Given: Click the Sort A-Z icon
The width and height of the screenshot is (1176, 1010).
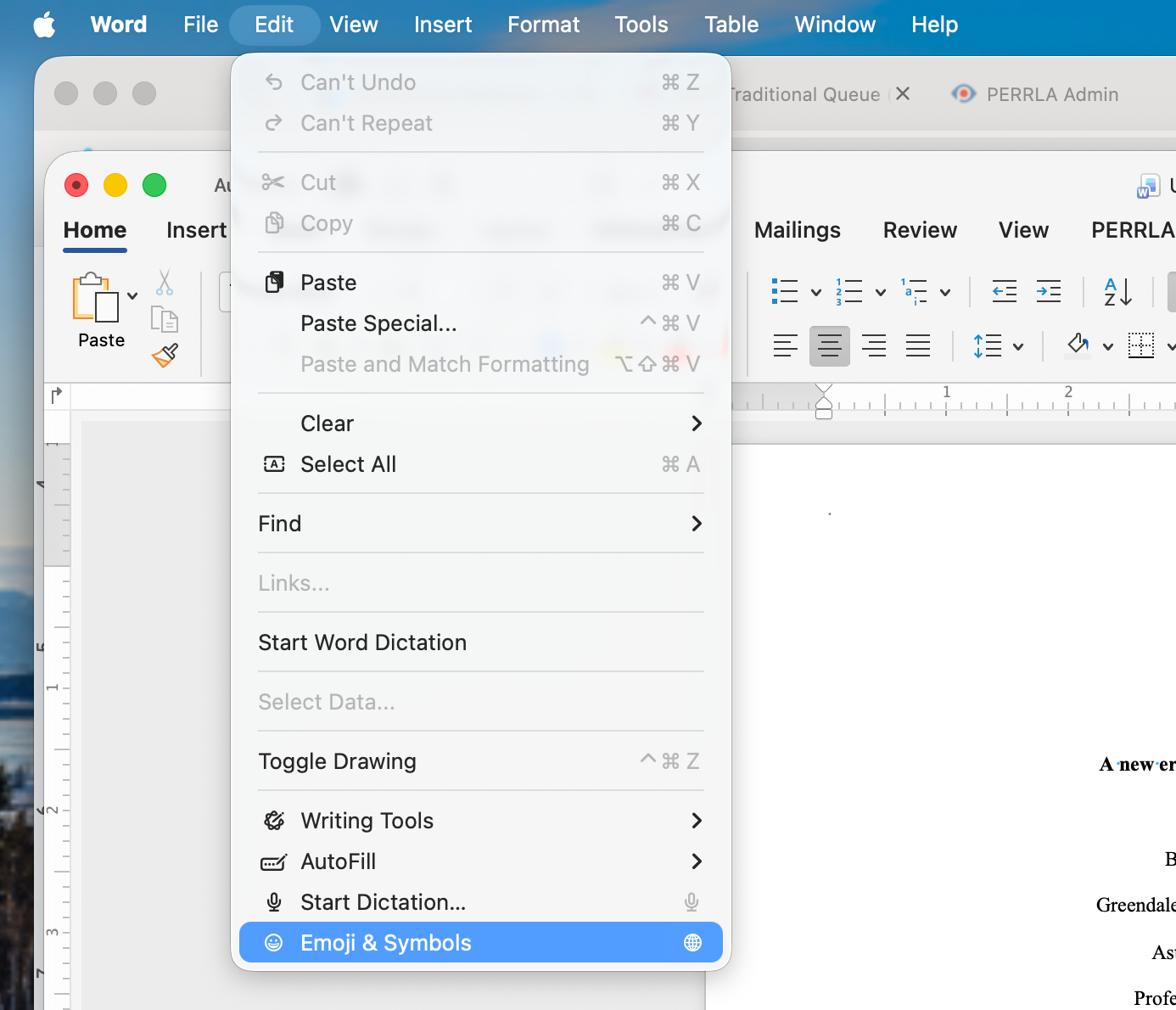Looking at the screenshot, I should pyautogui.click(x=1118, y=292).
